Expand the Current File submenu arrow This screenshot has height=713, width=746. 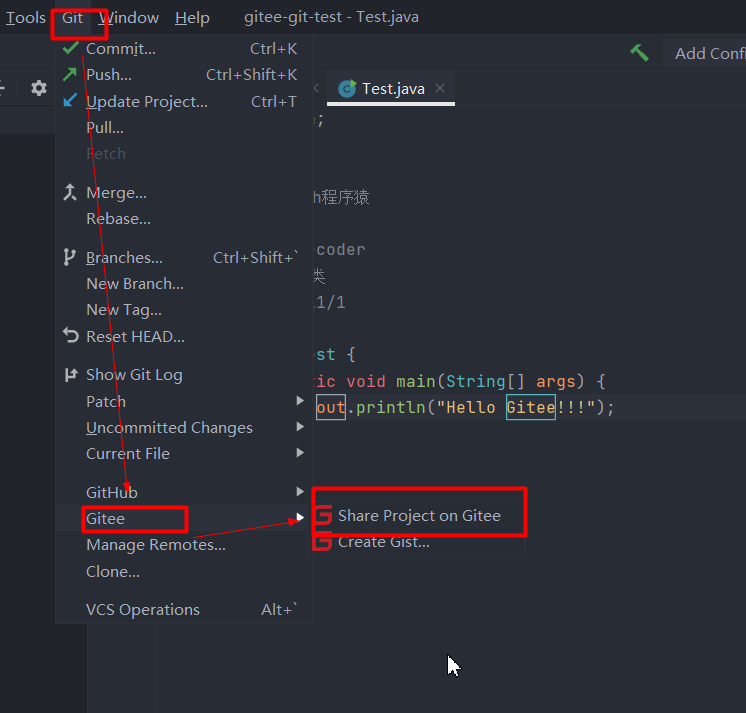pyautogui.click(x=300, y=453)
